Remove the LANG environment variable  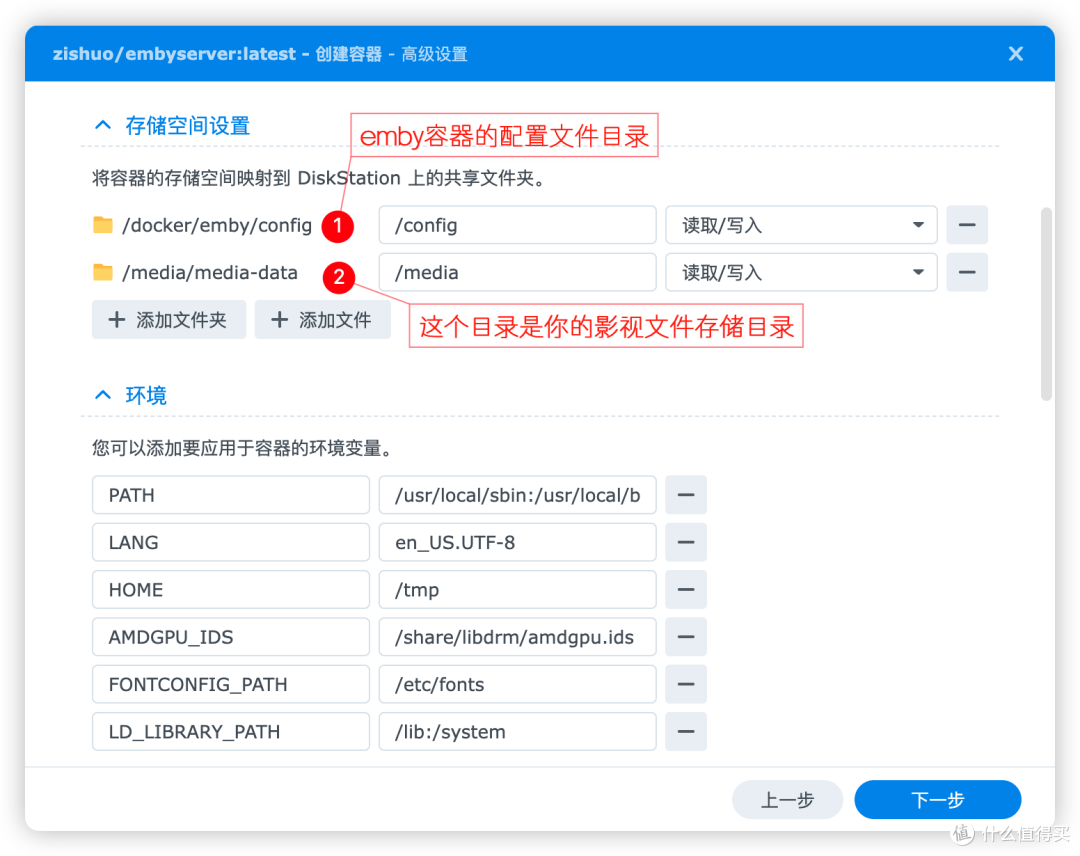pyautogui.click(x=686, y=542)
